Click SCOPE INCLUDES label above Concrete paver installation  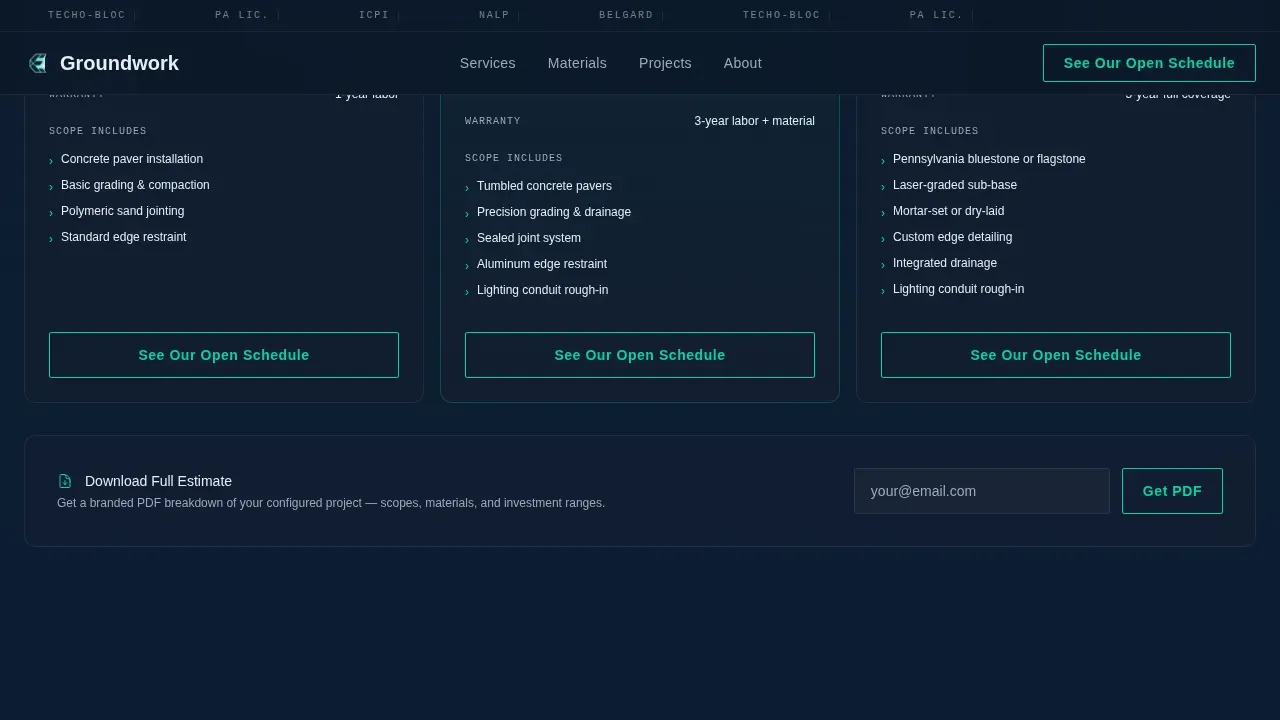point(98,131)
